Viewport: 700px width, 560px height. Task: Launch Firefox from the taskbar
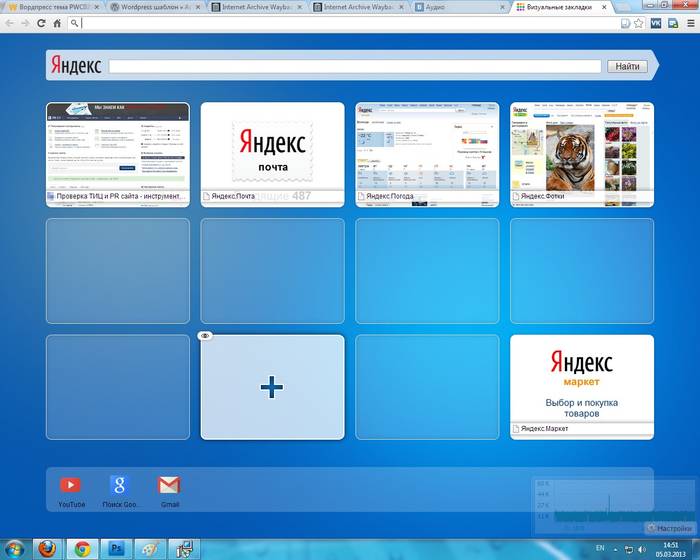pos(47,549)
